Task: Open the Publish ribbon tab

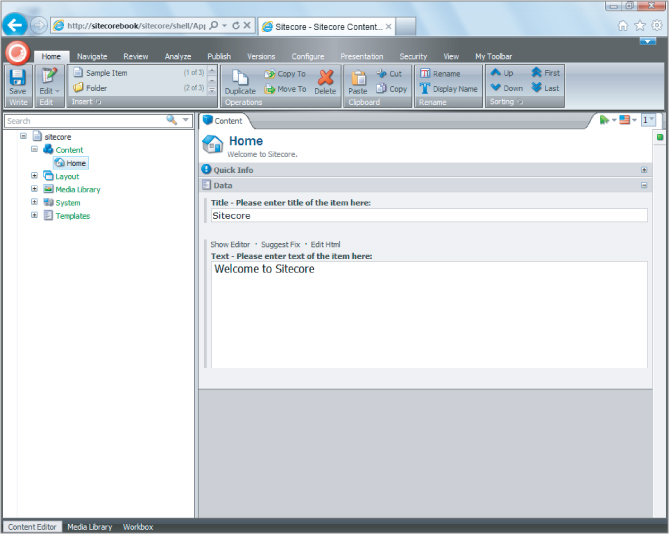Action: (219, 57)
